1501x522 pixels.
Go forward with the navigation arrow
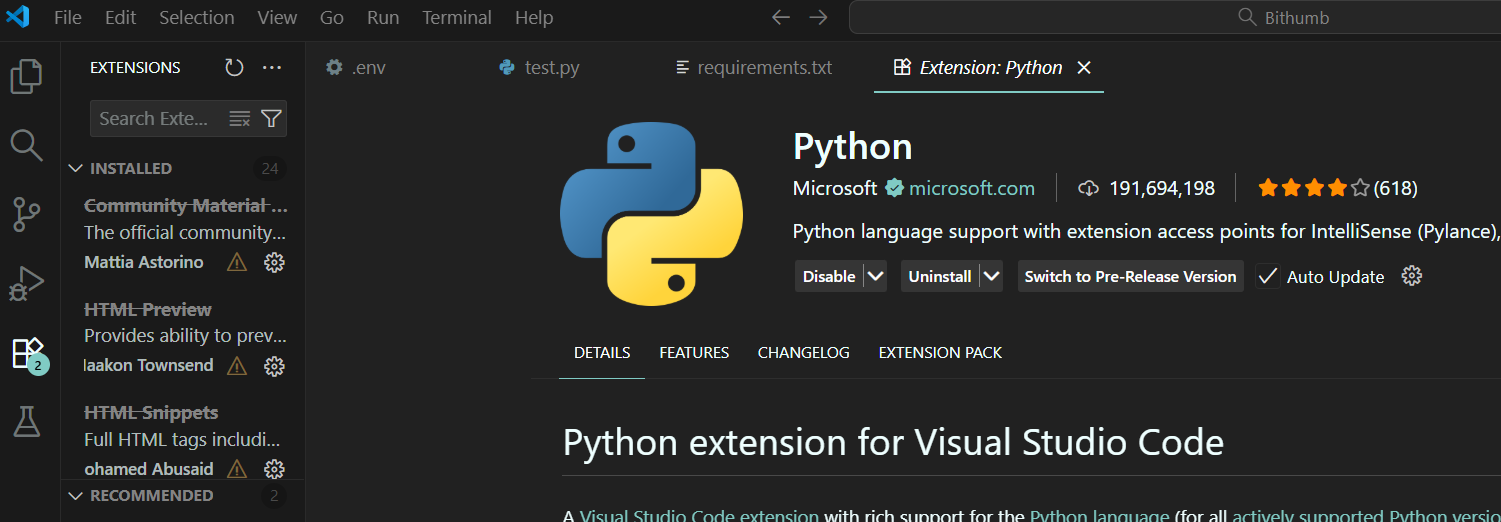(x=818, y=17)
